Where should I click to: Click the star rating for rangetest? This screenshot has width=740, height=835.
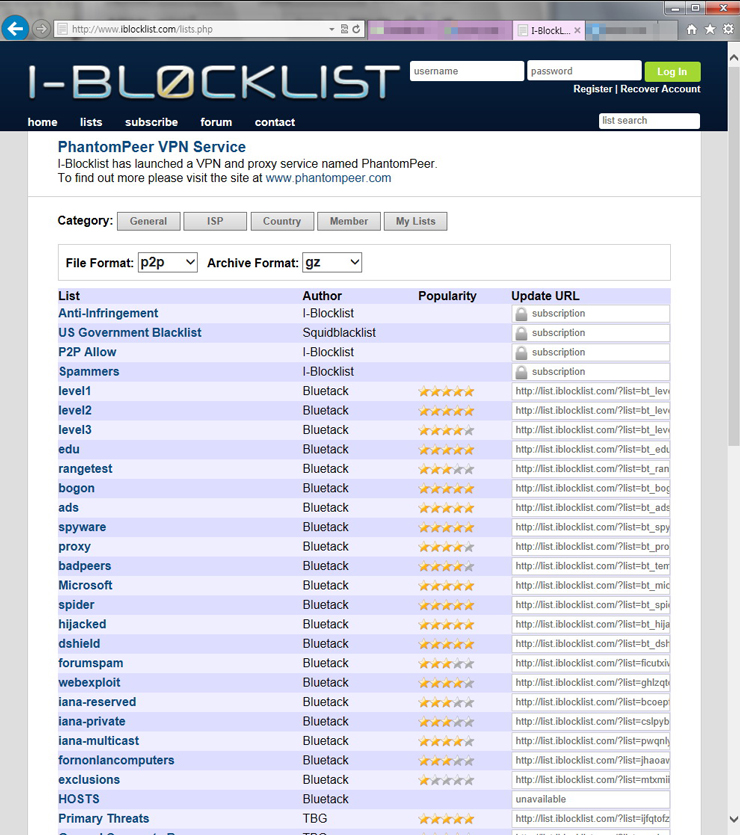[x=446, y=470]
